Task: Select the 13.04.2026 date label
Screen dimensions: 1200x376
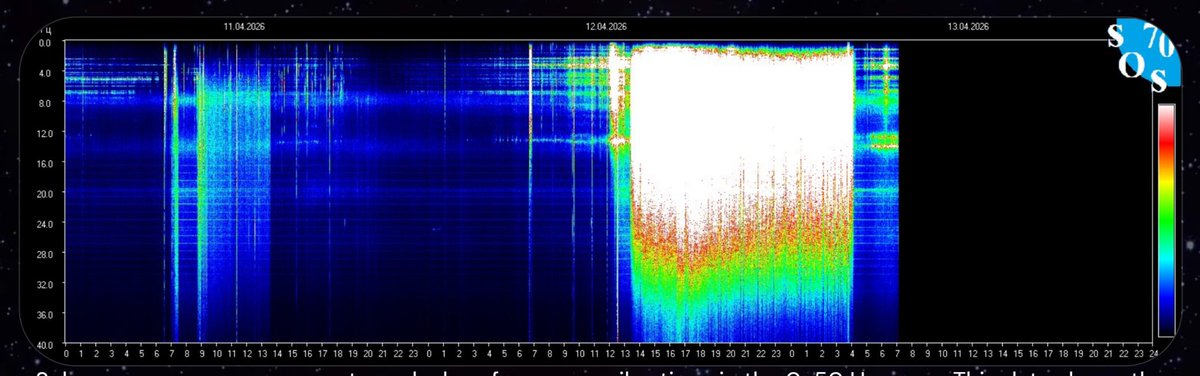Action: click(x=967, y=27)
